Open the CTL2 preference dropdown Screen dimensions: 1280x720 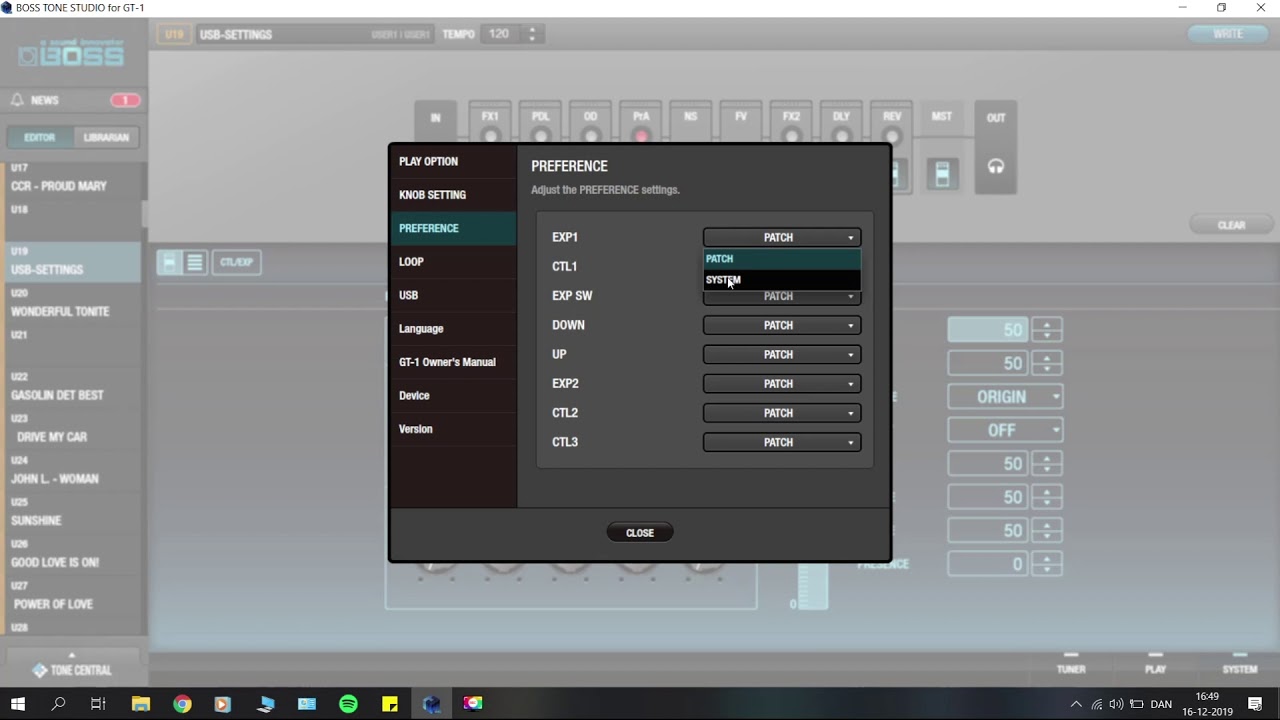(781, 413)
